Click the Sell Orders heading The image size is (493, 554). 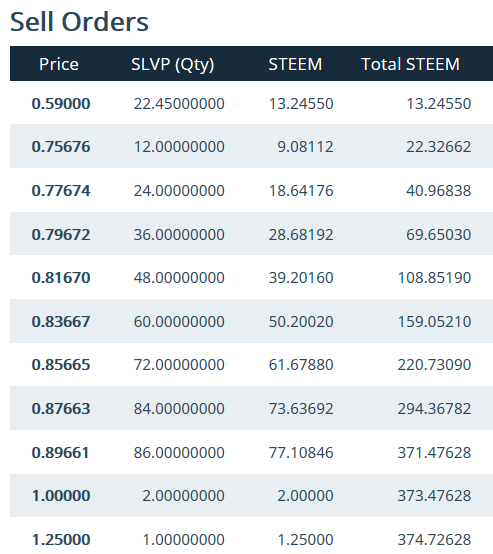pyautogui.click(x=79, y=22)
